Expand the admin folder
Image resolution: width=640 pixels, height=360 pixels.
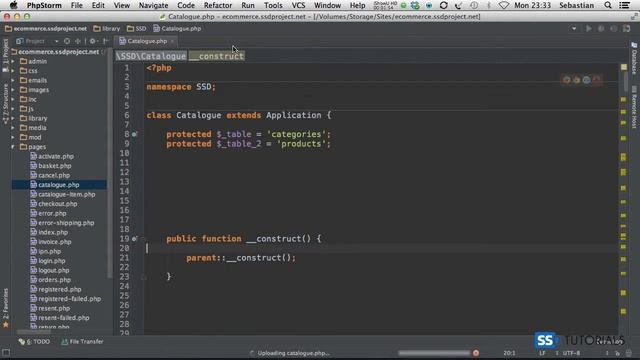point(13,62)
